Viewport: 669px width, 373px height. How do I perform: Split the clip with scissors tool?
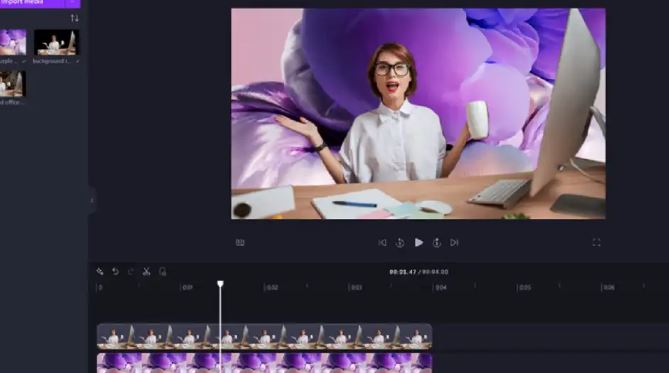click(x=146, y=271)
